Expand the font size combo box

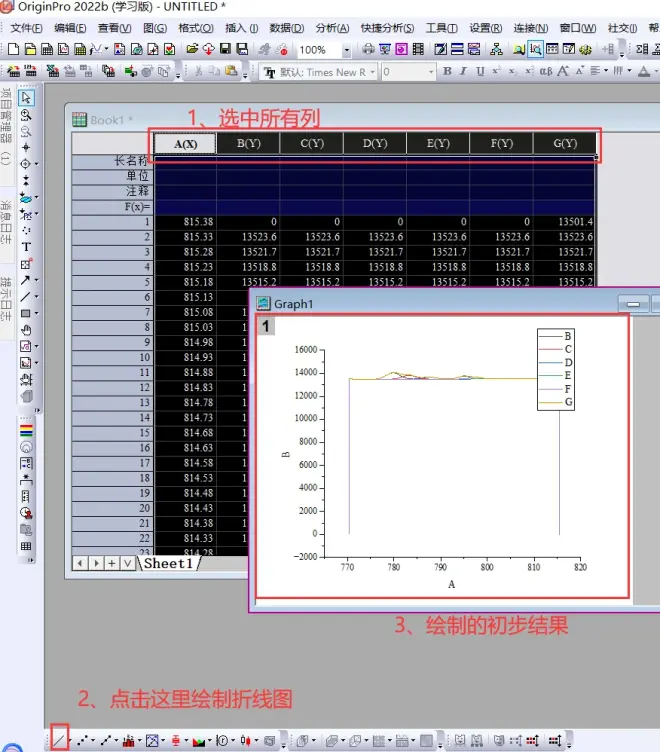point(429,72)
